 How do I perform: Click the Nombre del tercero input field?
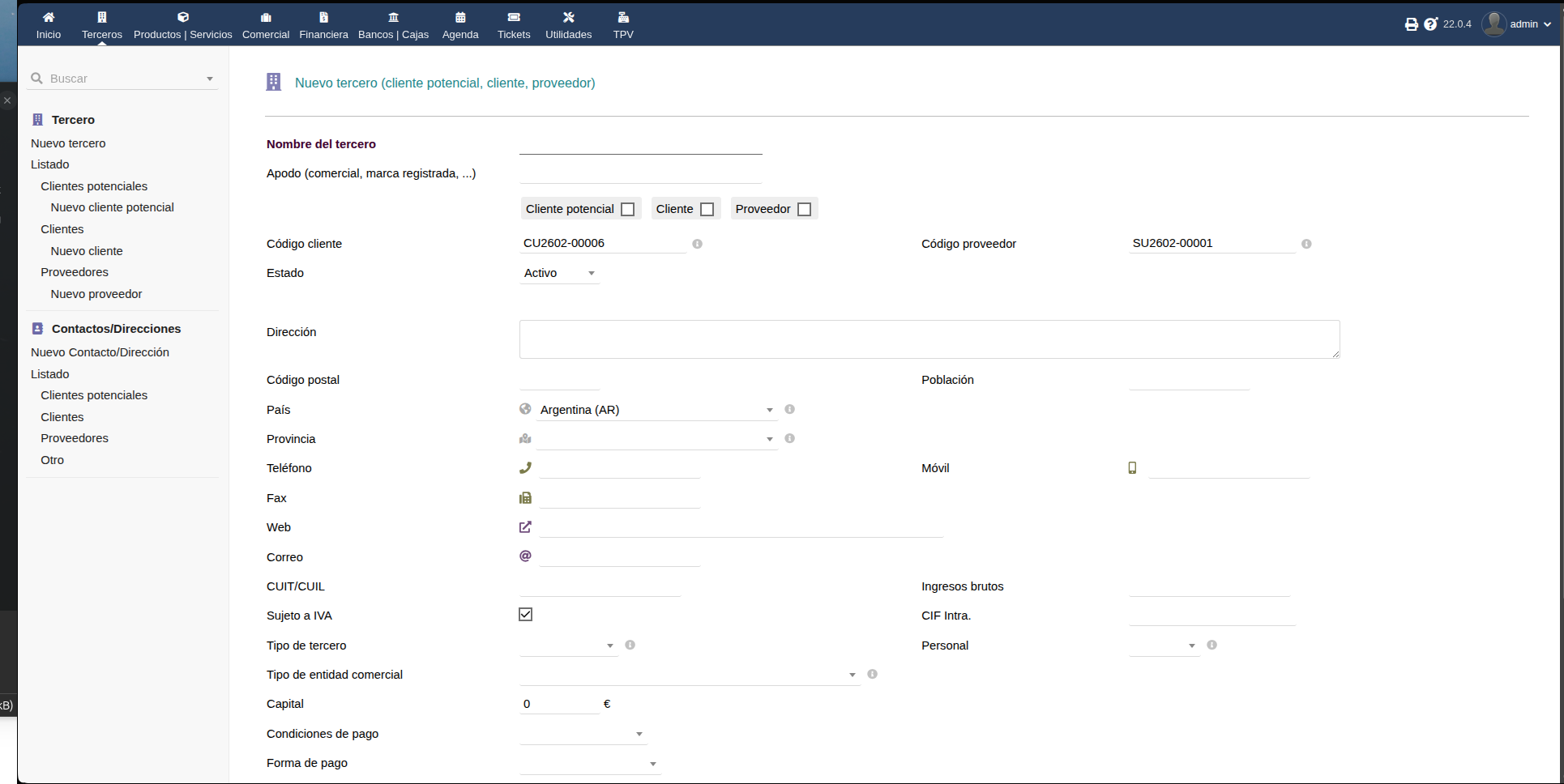(641, 144)
